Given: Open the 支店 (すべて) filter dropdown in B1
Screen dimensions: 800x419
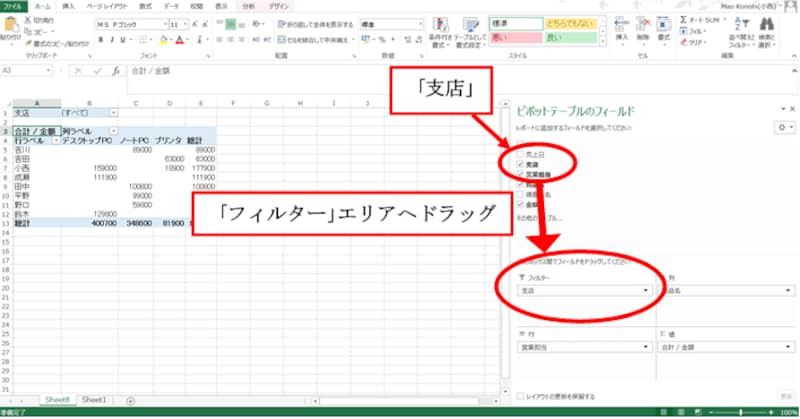Looking at the screenshot, I should pos(113,113).
